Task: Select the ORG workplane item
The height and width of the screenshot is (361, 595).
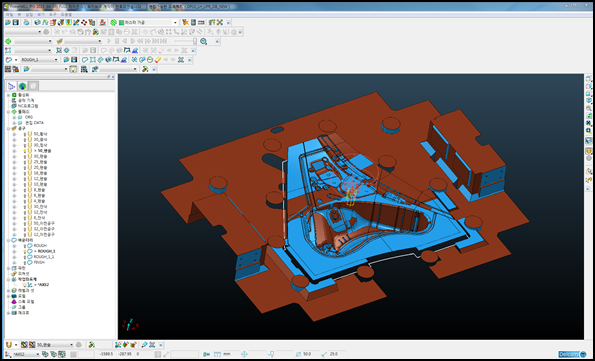Action: tap(28, 117)
